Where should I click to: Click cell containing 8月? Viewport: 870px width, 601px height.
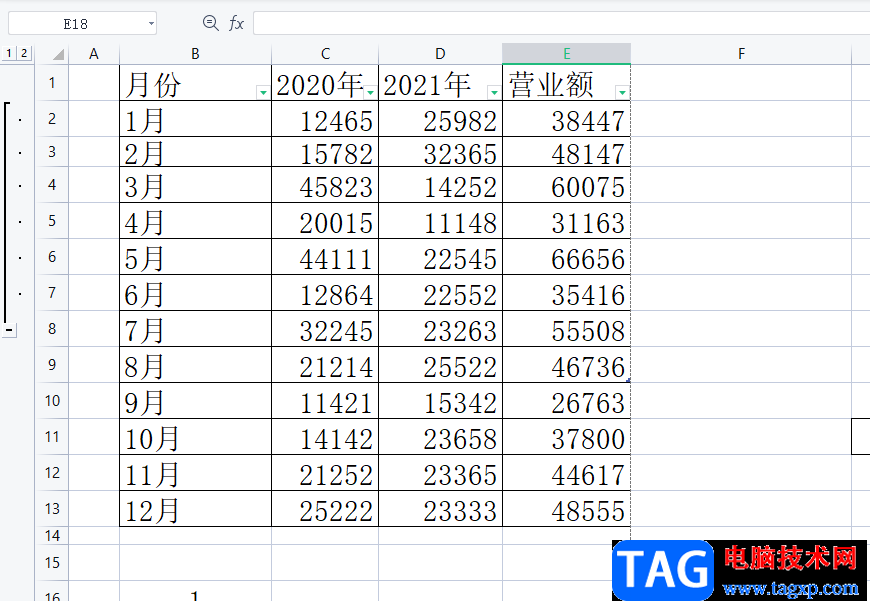[x=195, y=365]
